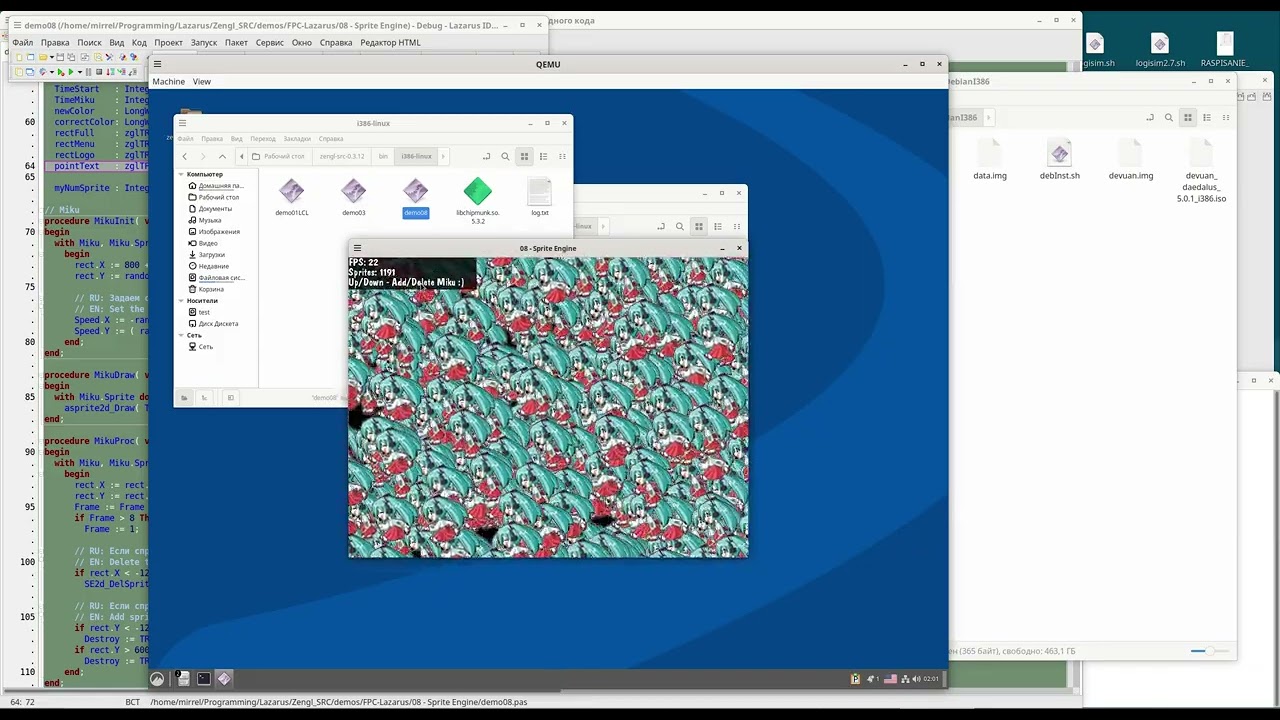Select libchipmunk.so.5.3.2 library file

(x=478, y=201)
